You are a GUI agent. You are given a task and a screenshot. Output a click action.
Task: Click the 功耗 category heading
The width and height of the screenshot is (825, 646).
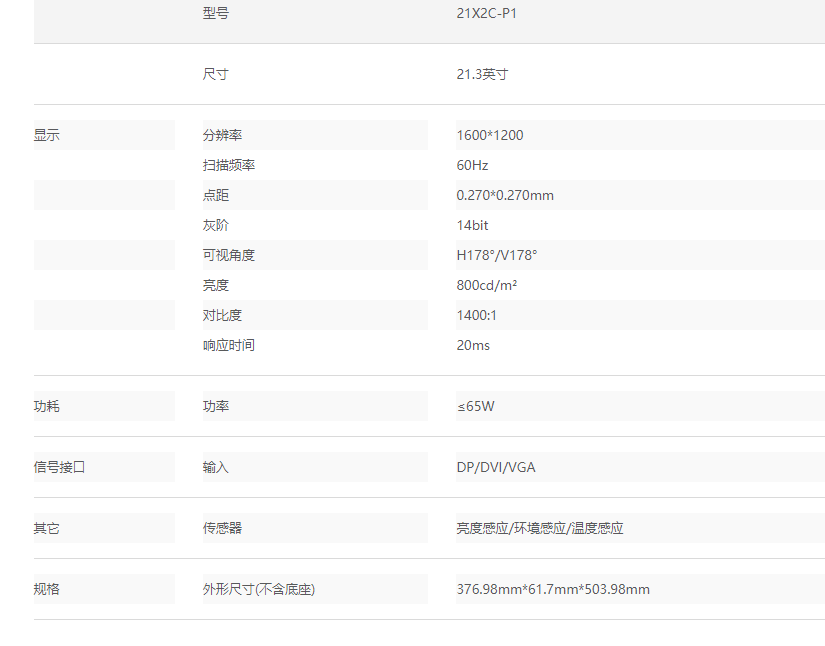click(47, 406)
